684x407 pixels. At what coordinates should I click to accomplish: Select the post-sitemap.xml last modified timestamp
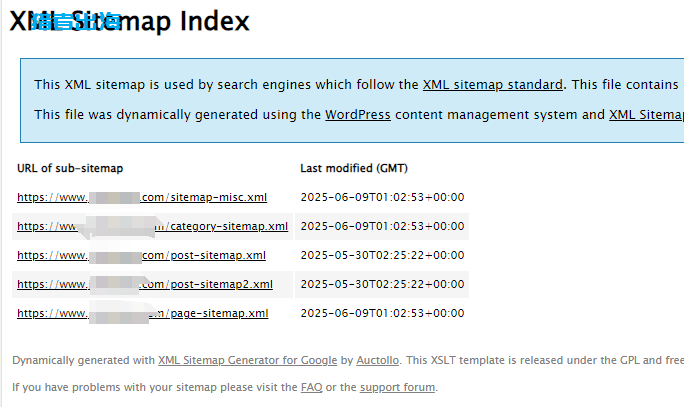pyautogui.click(x=382, y=255)
